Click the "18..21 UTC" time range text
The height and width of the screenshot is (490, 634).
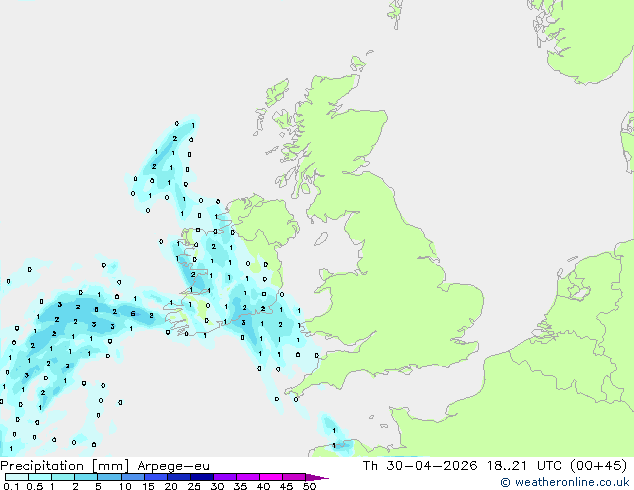524,466
